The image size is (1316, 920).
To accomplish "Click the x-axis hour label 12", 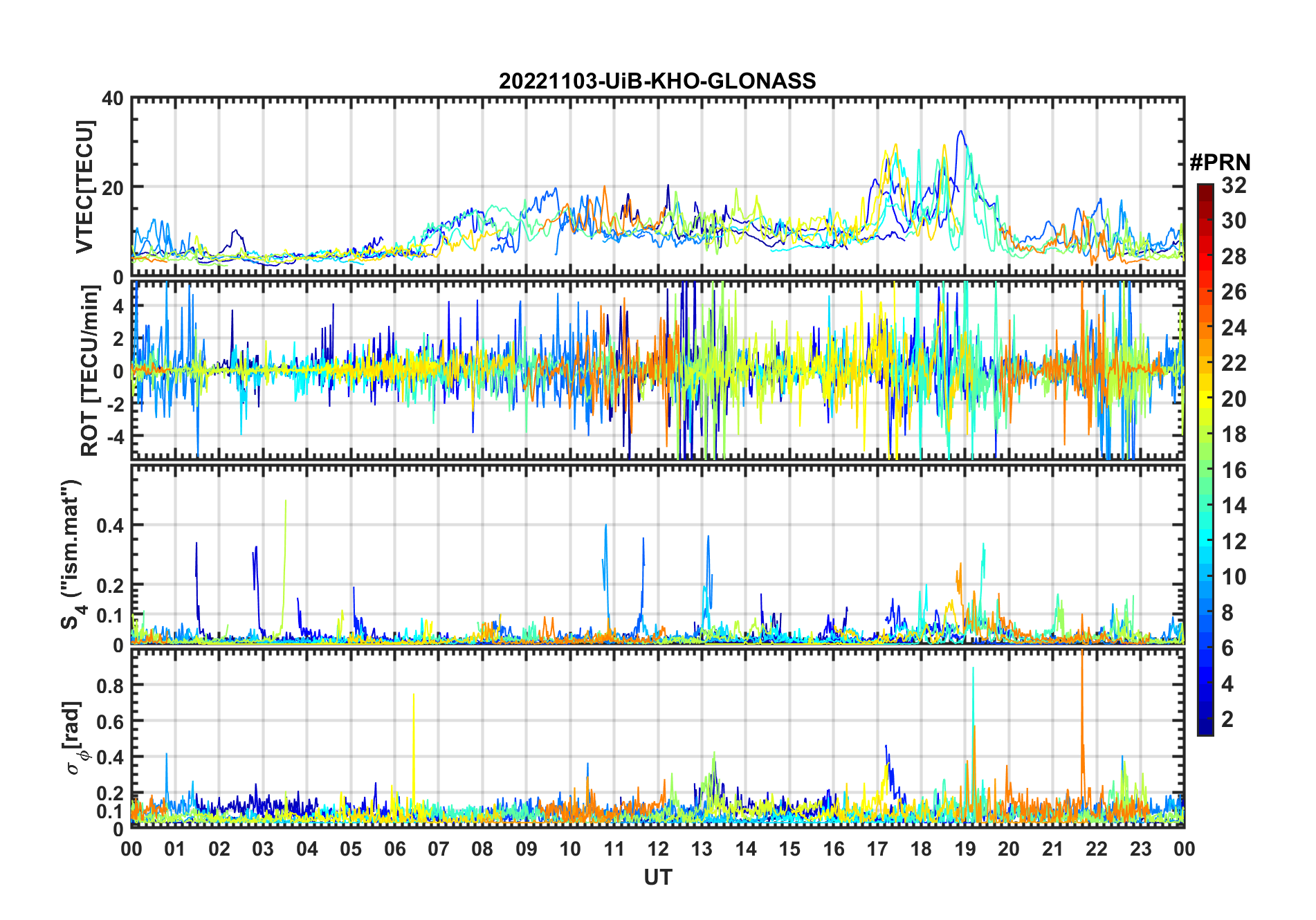I will 658,849.
